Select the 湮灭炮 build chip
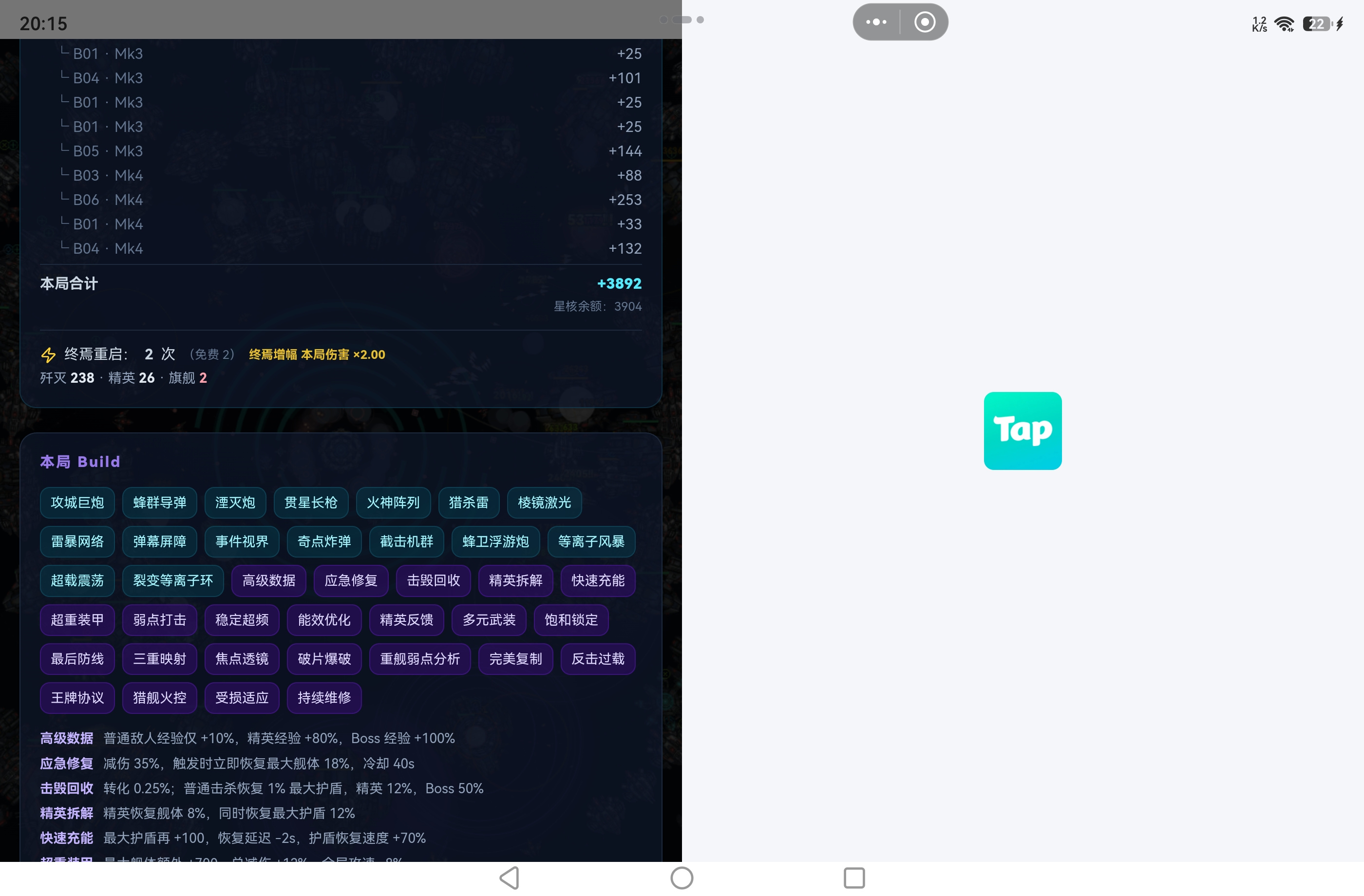Image resolution: width=1364 pixels, height=896 pixels. click(x=235, y=503)
